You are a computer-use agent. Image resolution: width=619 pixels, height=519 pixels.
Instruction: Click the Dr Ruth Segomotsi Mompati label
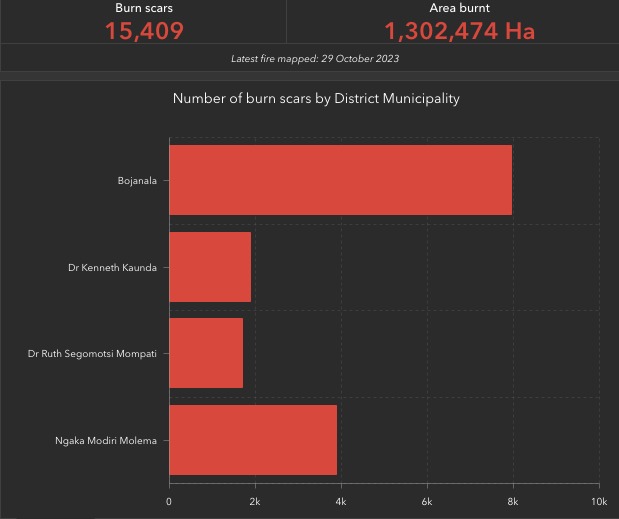pyautogui.click(x=92, y=354)
